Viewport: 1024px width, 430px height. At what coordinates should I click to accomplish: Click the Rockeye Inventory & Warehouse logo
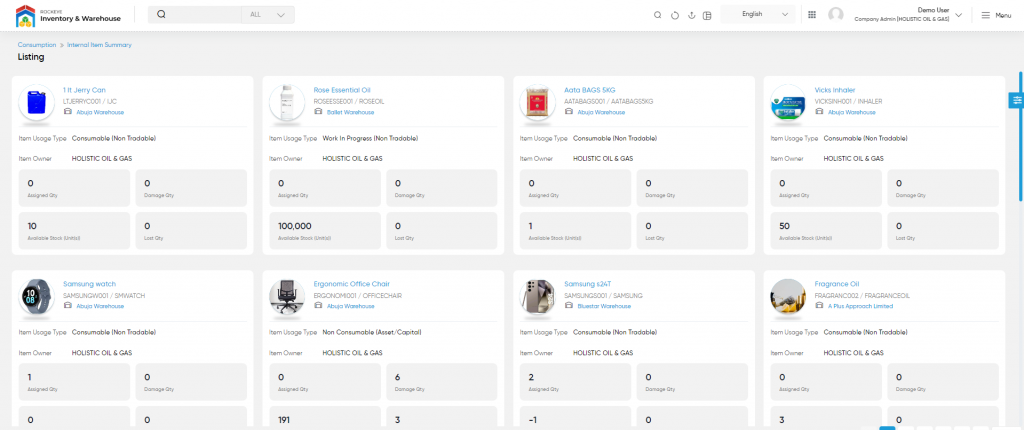coord(68,15)
